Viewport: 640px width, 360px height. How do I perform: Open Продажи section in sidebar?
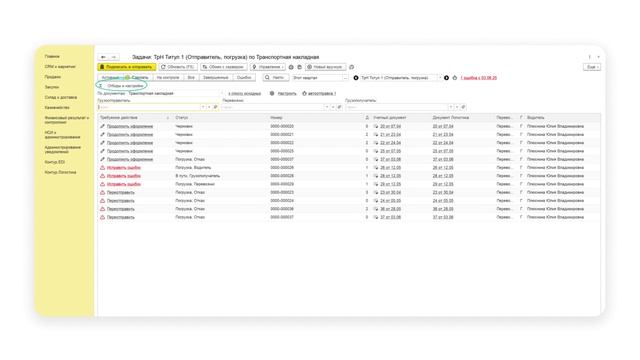(53, 77)
